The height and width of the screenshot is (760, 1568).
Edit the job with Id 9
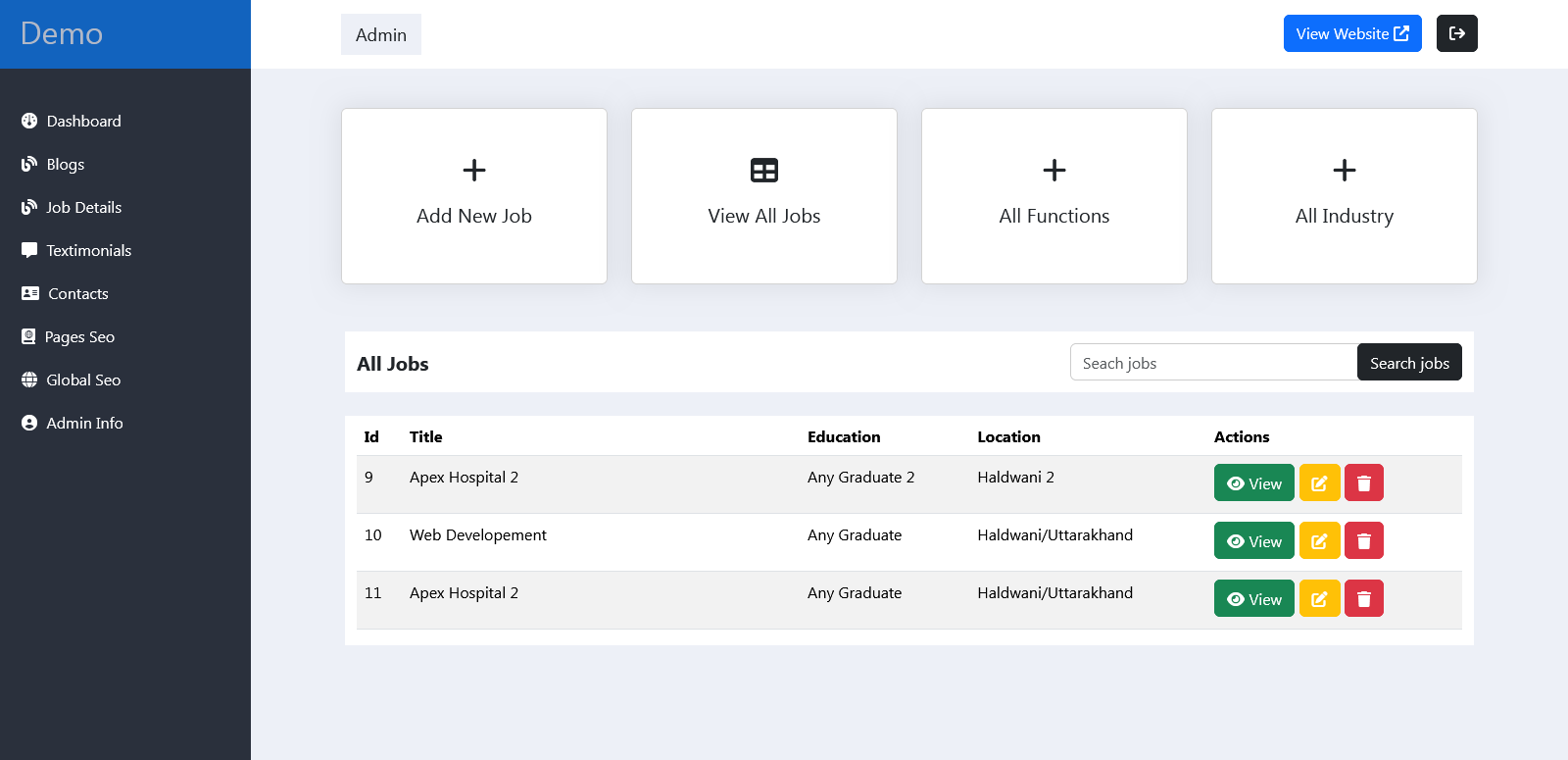pos(1319,482)
